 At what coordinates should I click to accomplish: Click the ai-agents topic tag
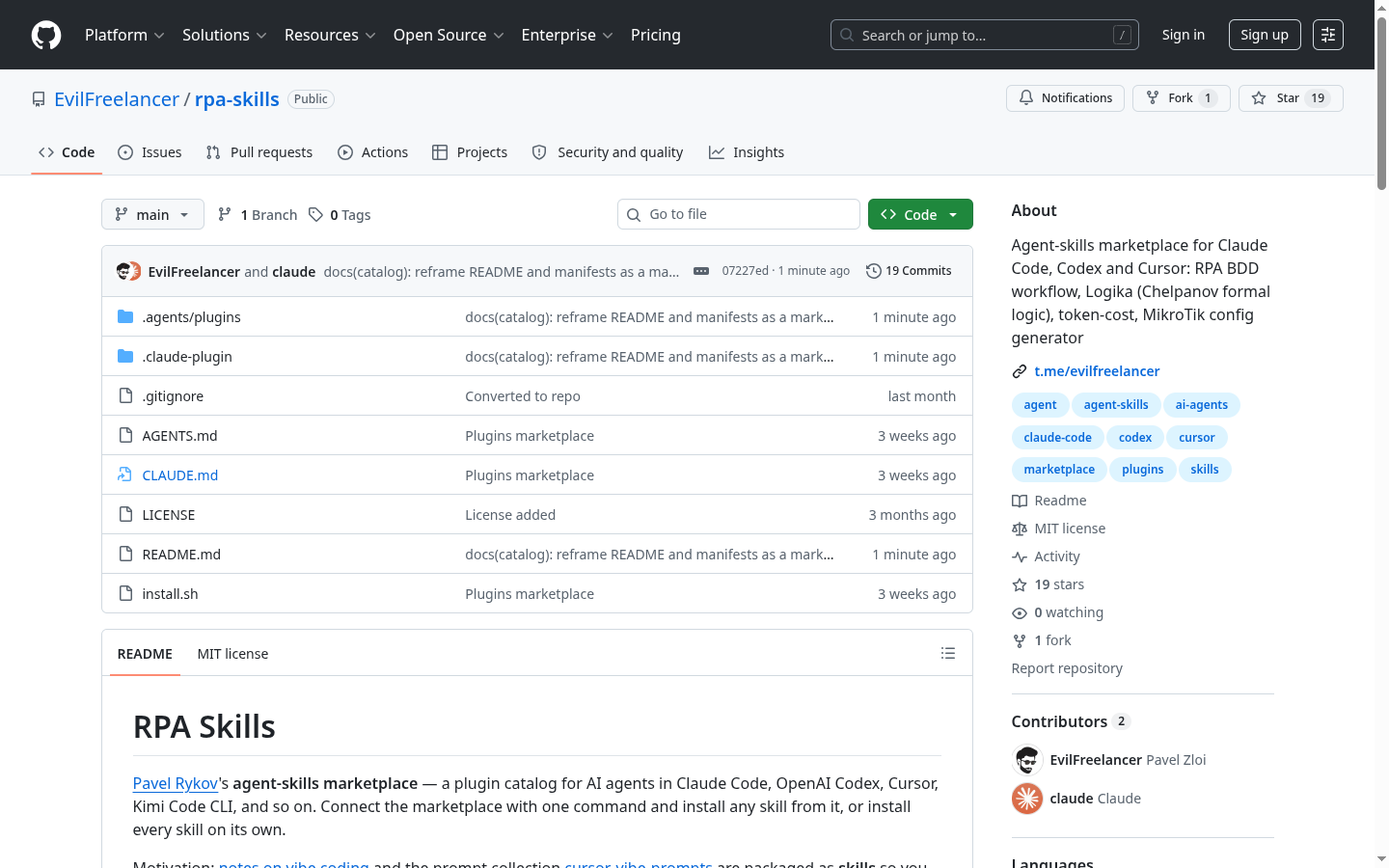[1202, 405]
